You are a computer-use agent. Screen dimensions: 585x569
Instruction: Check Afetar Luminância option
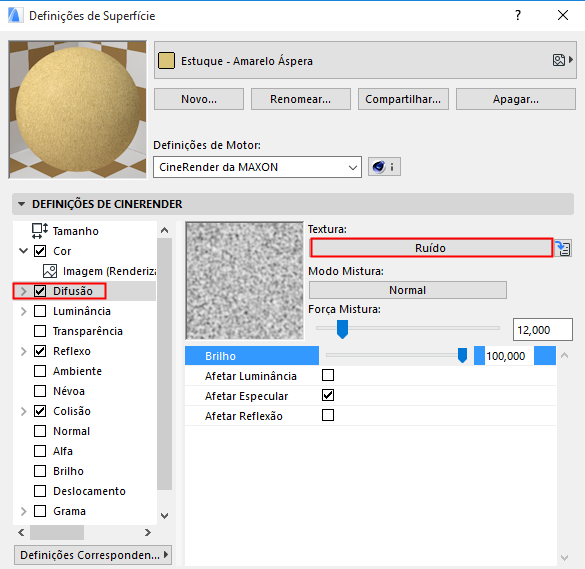tap(328, 375)
